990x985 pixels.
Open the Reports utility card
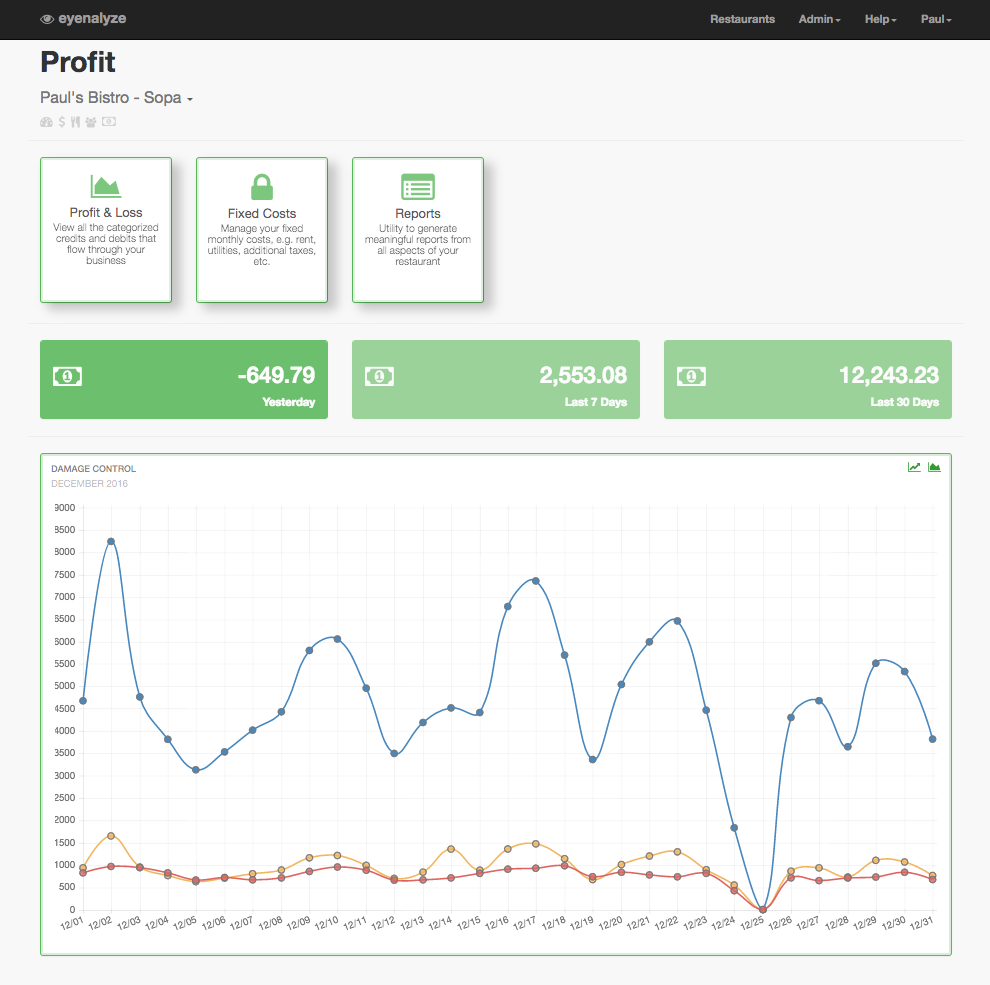(x=417, y=229)
